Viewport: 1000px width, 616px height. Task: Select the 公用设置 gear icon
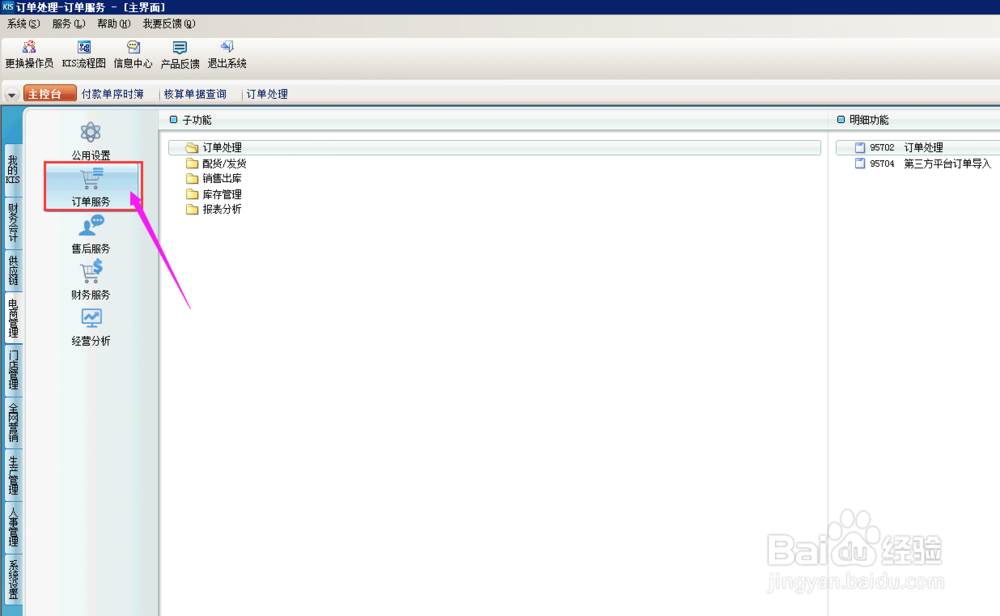[x=91, y=133]
